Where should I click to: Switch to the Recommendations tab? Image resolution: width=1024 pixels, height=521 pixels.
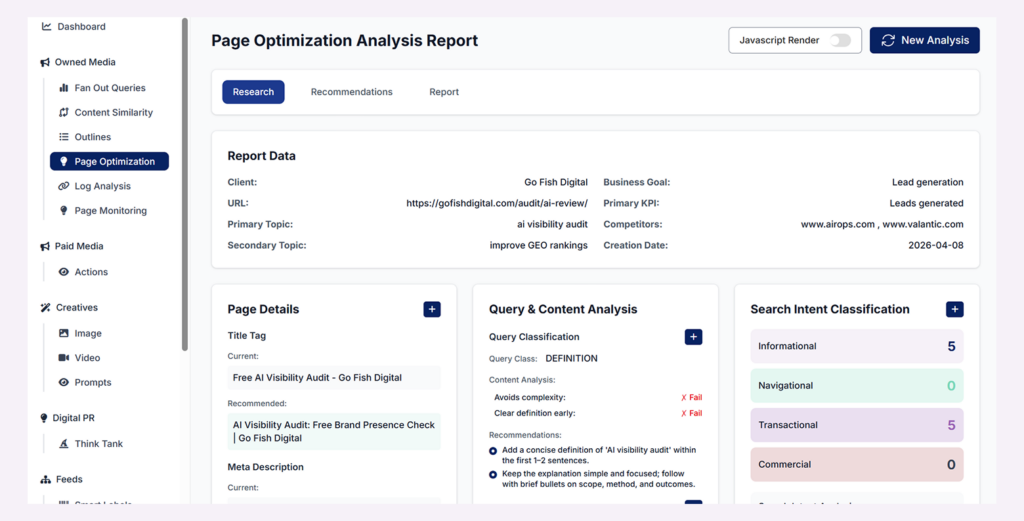click(351, 92)
